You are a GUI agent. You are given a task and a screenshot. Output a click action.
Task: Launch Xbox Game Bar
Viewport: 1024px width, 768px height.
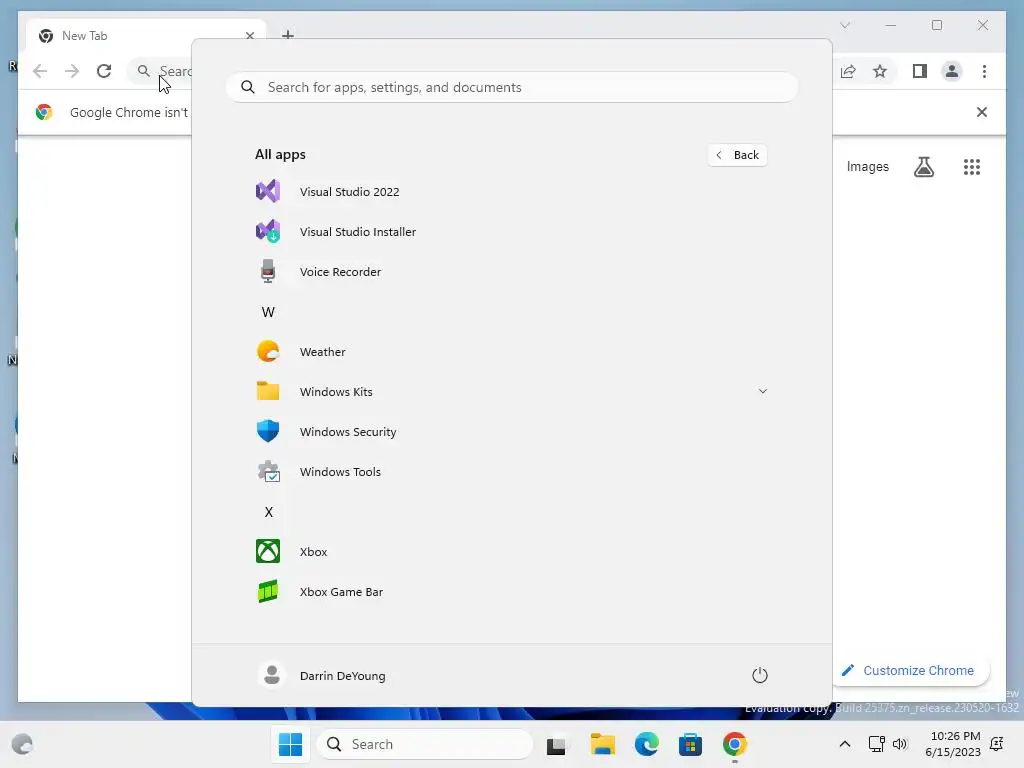point(511,592)
